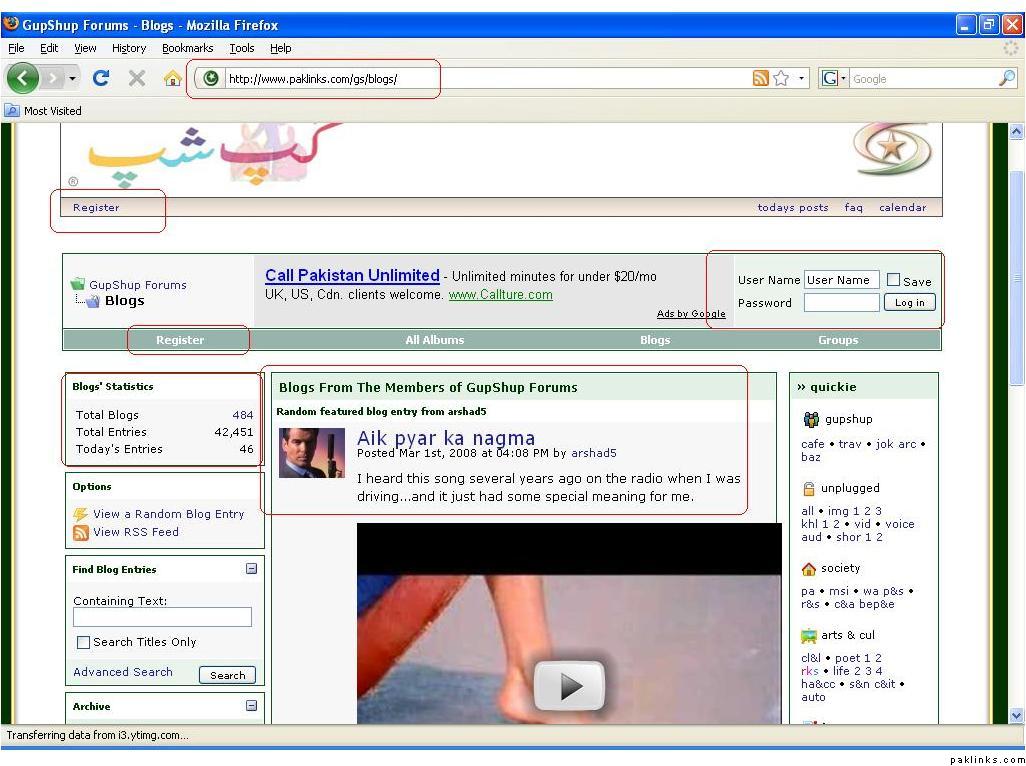Enable the Save login checkbox

(893, 281)
